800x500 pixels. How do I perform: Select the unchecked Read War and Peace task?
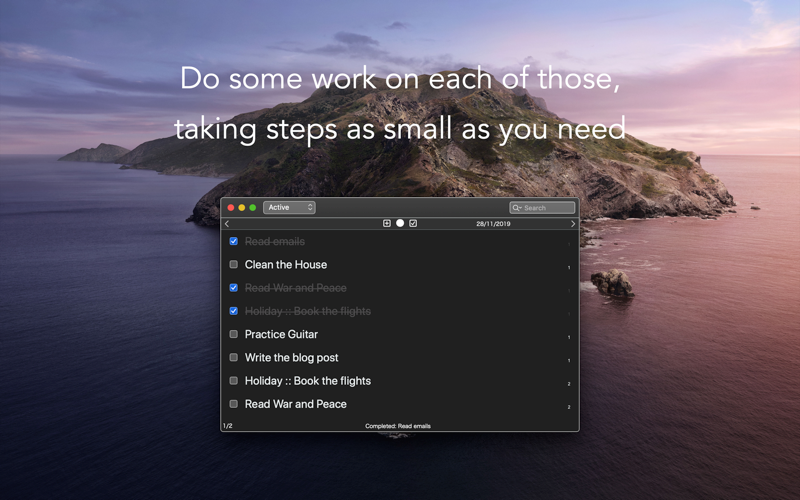(295, 404)
